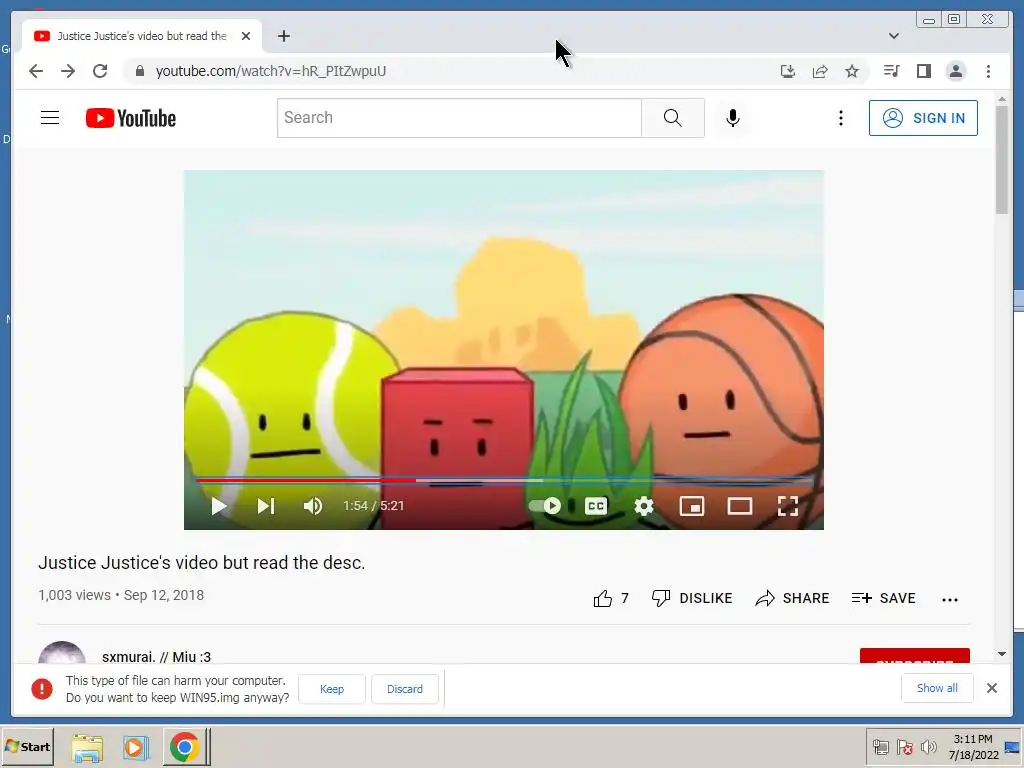Click the page scrollbar thumb
The image size is (1024, 768).
coord(1002,160)
